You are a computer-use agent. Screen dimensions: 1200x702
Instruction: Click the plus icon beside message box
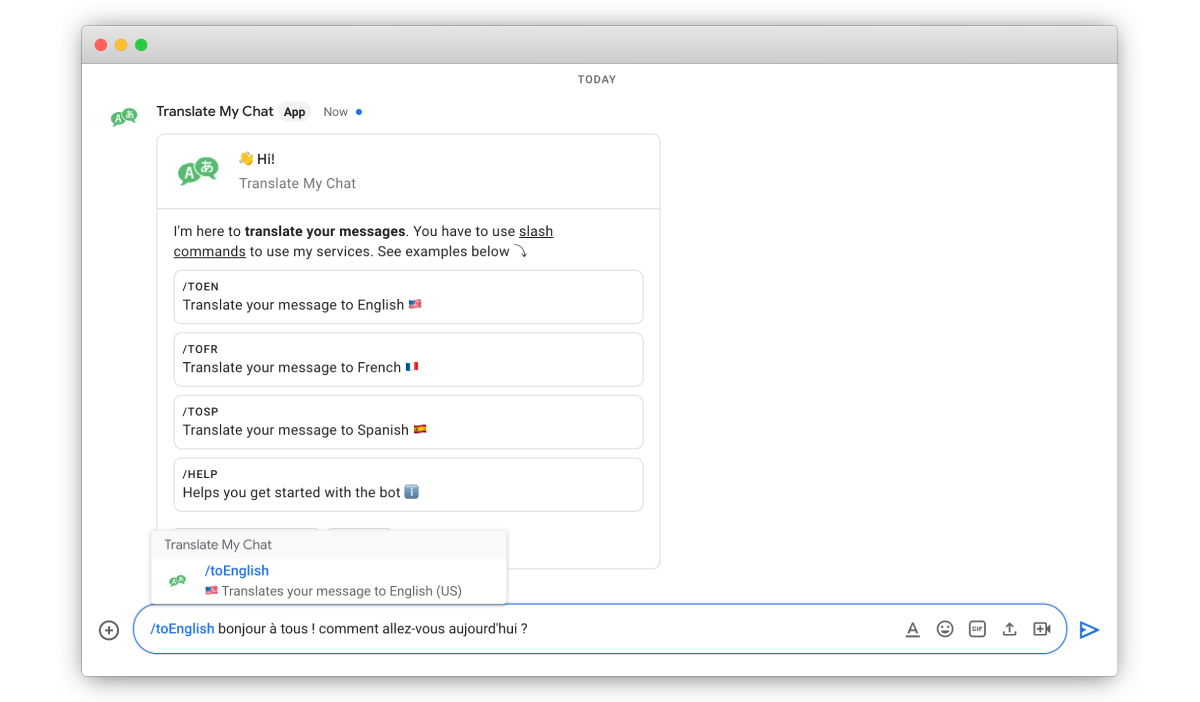point(109,630)
